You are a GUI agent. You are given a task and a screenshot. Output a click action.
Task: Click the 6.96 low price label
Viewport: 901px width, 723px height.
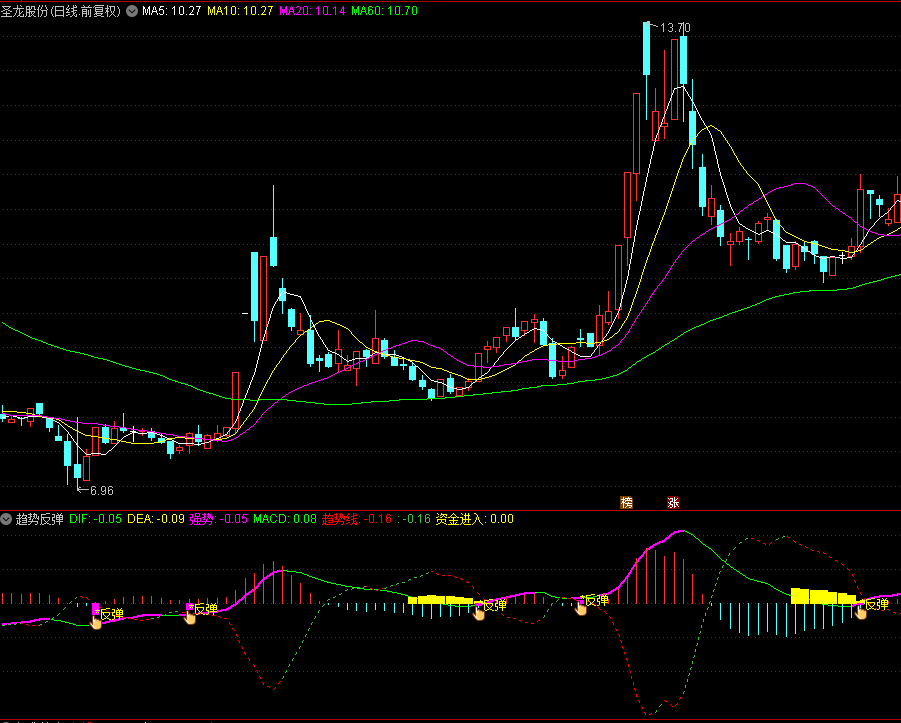coord(102,491)
